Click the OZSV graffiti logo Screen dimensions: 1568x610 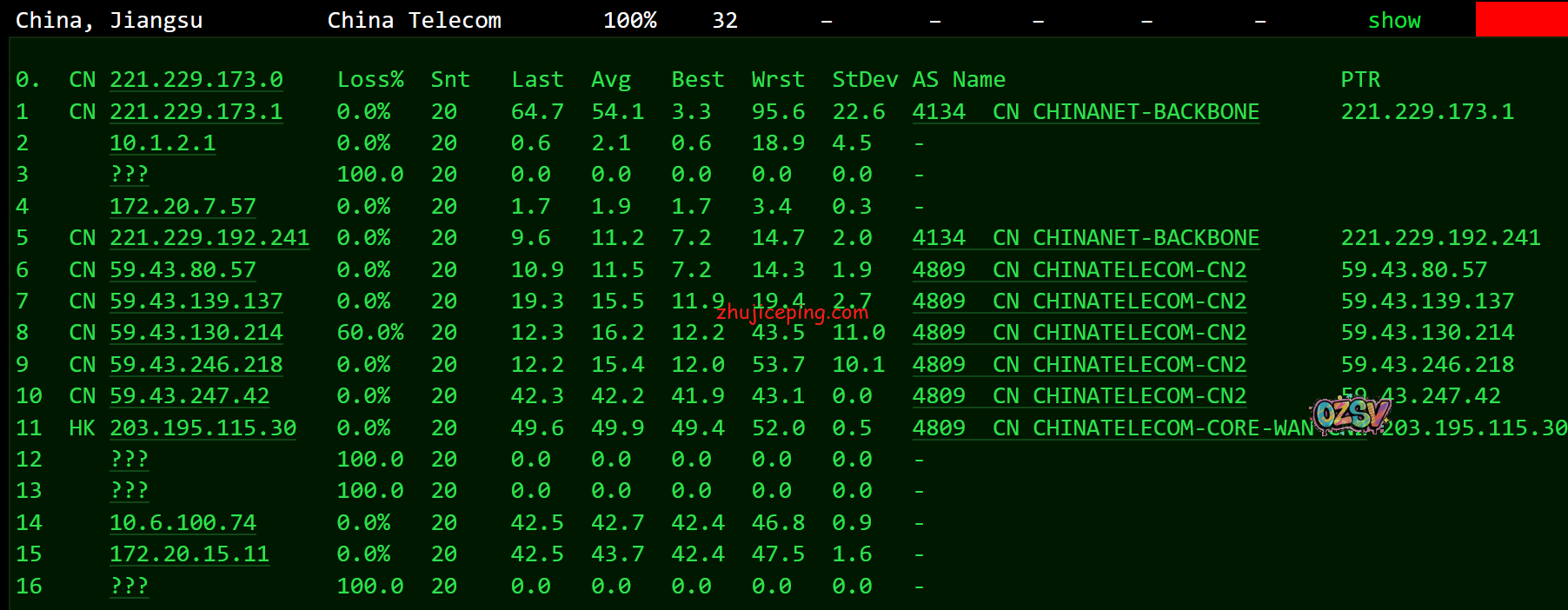click(x=1350, y=414)
